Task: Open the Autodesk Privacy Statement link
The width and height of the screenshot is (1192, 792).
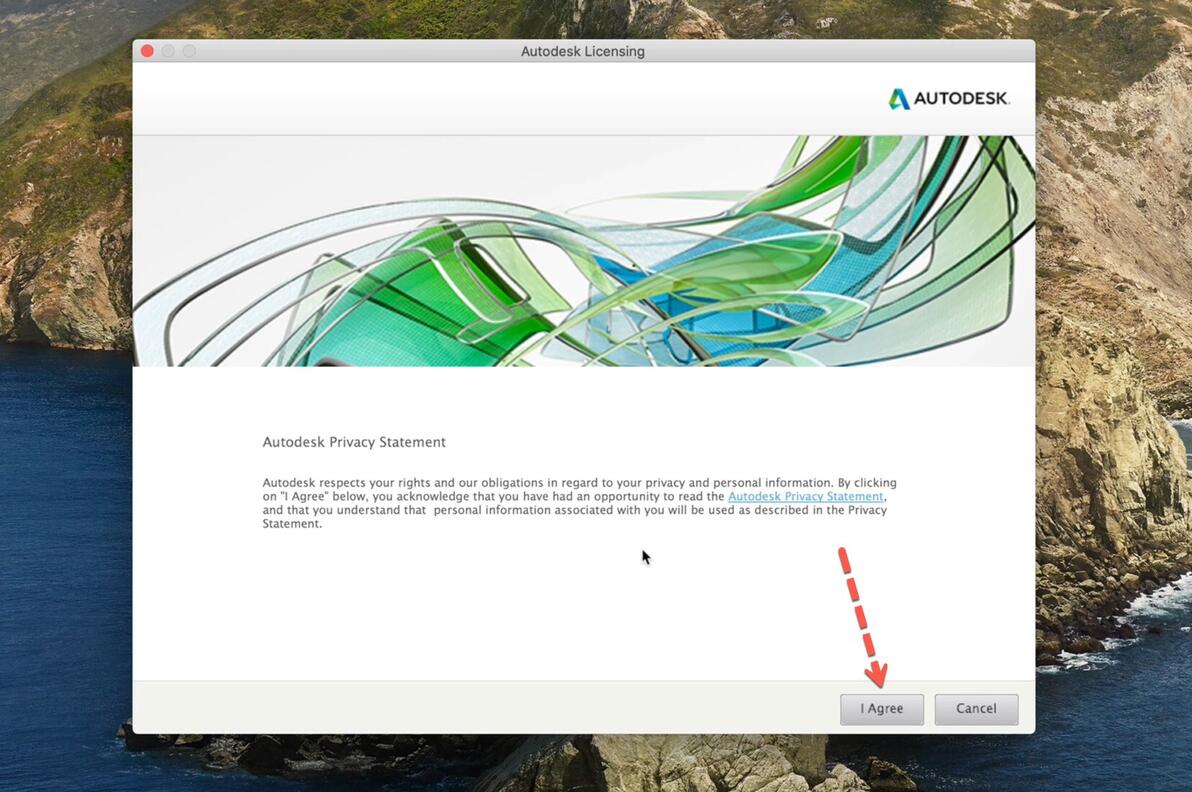Action: [806, 496]
